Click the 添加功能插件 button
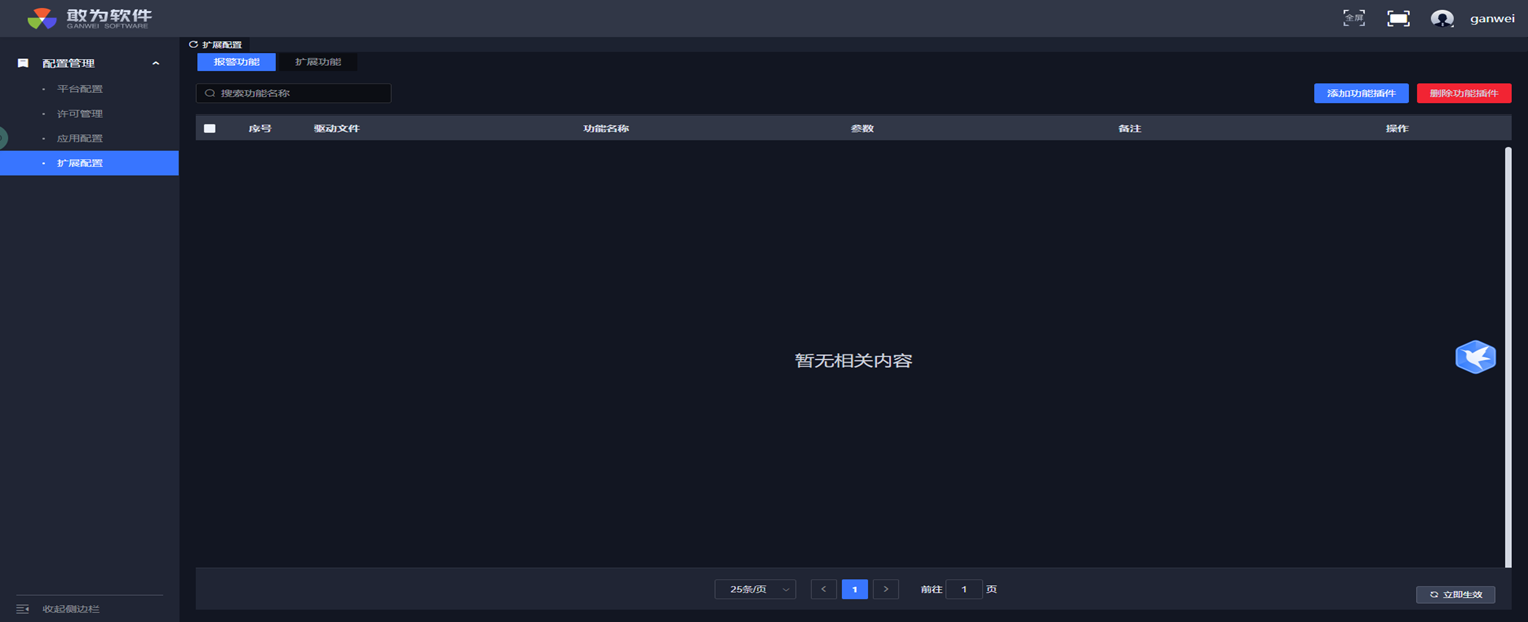 point(1361,93)
